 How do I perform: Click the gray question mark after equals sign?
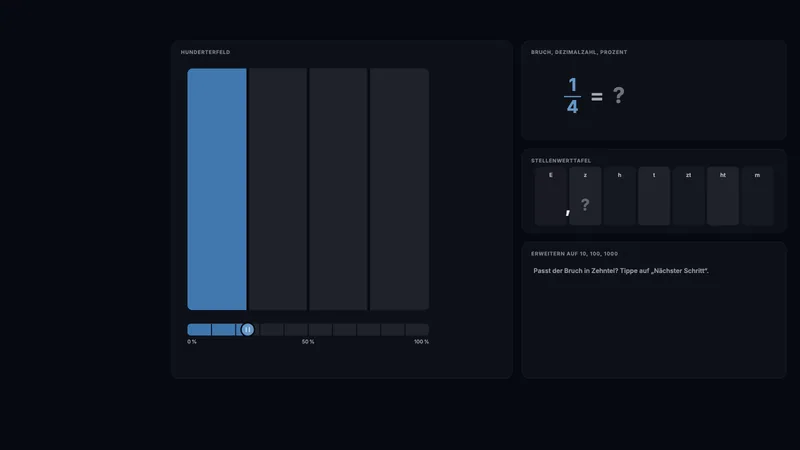click(x=618, y=95)
